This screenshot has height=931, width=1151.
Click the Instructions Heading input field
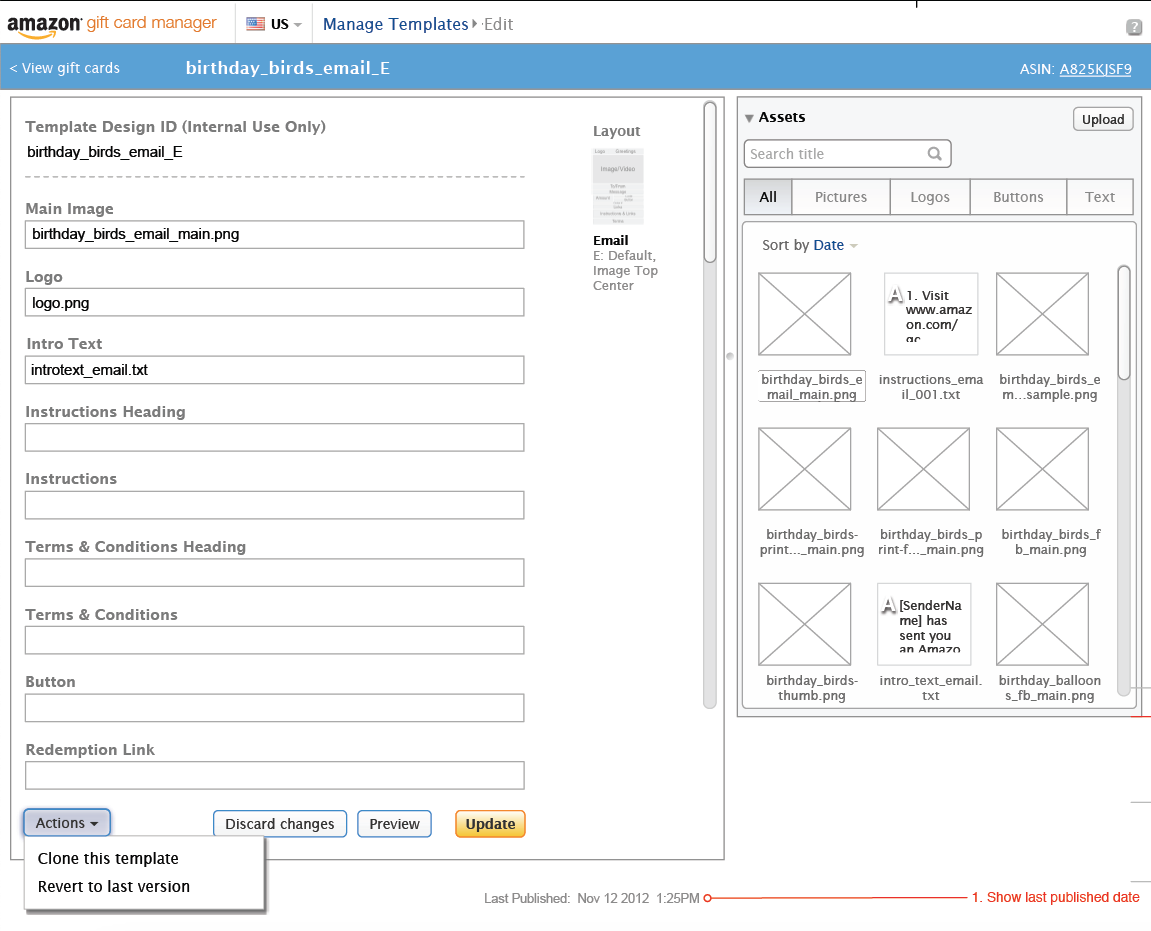[275, 438]
